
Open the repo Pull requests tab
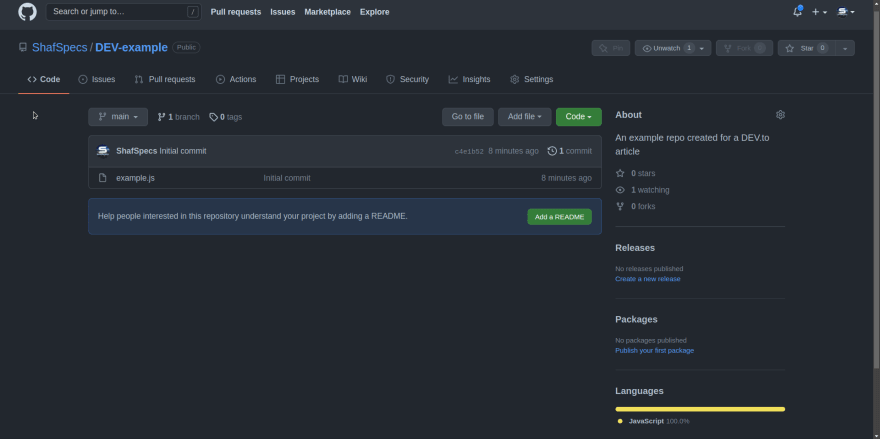click(x=165, y=80)
